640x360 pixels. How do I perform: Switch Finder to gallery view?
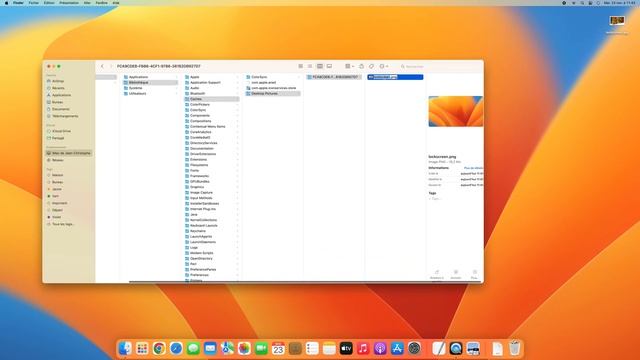[329, 66]
